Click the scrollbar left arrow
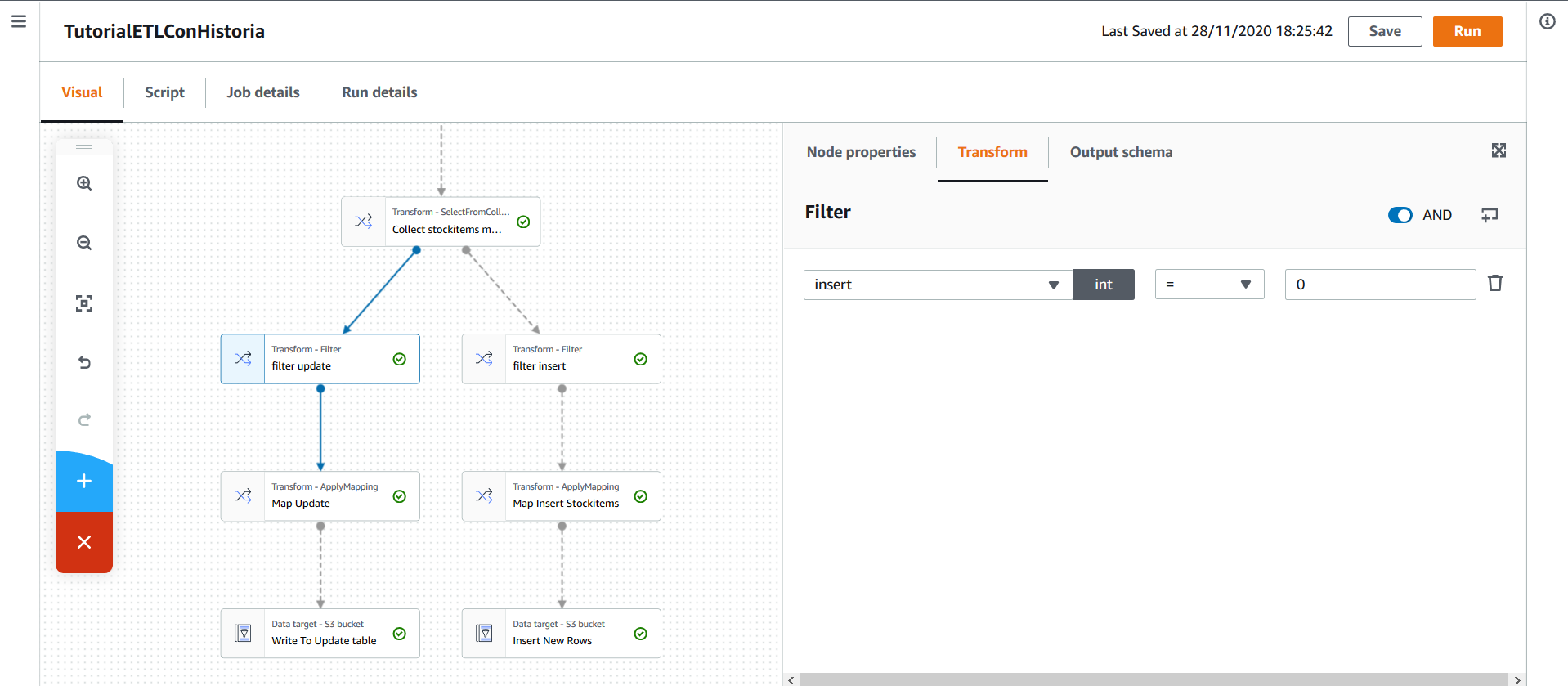This screenshot has width=1568, height=686. pos(791,680)
